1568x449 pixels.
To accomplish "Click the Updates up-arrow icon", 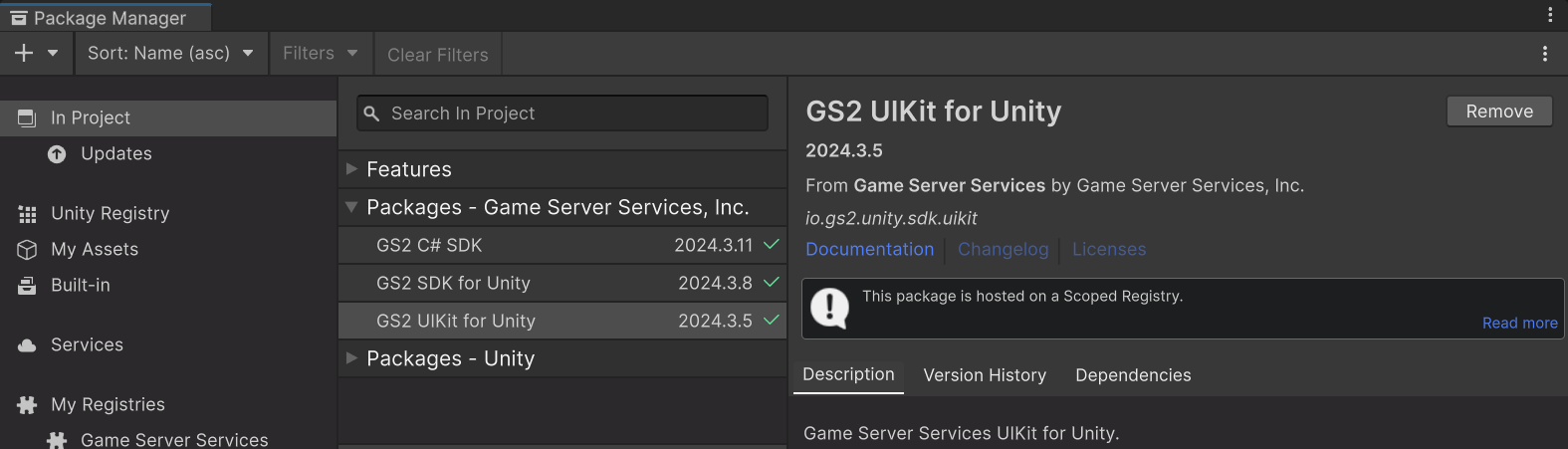I will coord(57,153).
